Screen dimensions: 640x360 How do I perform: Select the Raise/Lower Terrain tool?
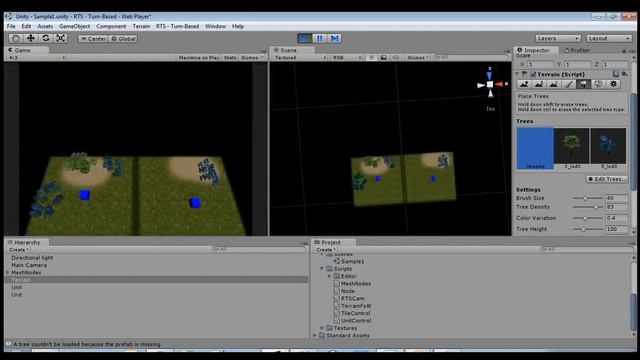click(524, 84)
